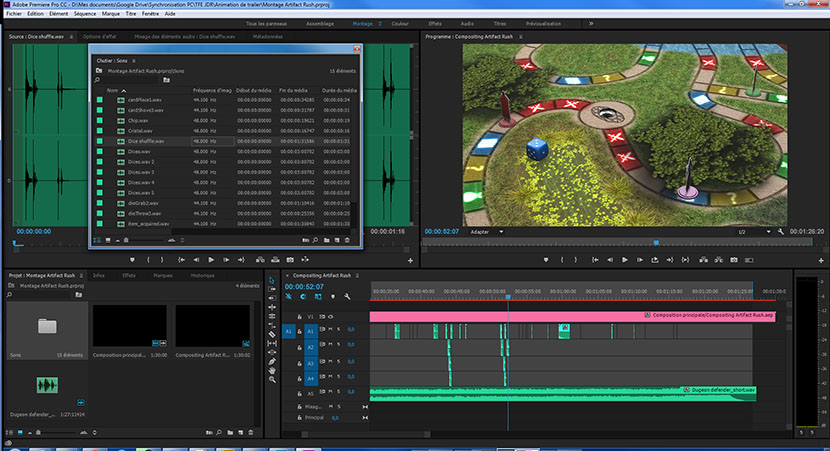The height and width of the screenshot is (451, 830).
Task: Select the Razor tool
Action: tap(272, 334)
